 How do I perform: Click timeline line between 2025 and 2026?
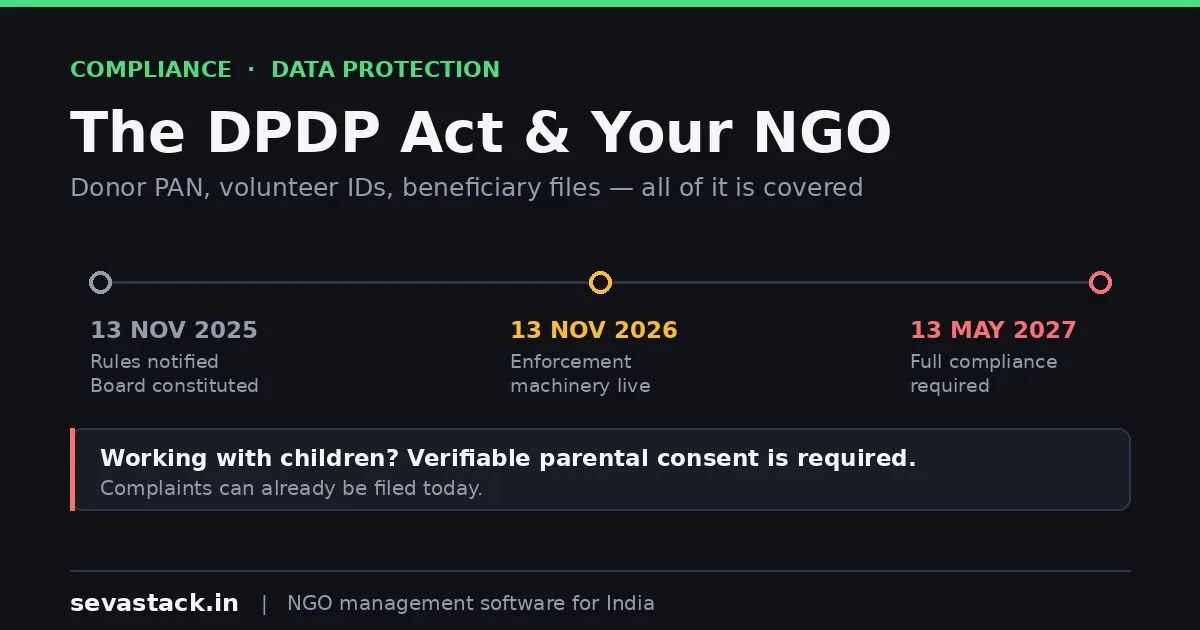pyautogui.click(x=350, y=282)
